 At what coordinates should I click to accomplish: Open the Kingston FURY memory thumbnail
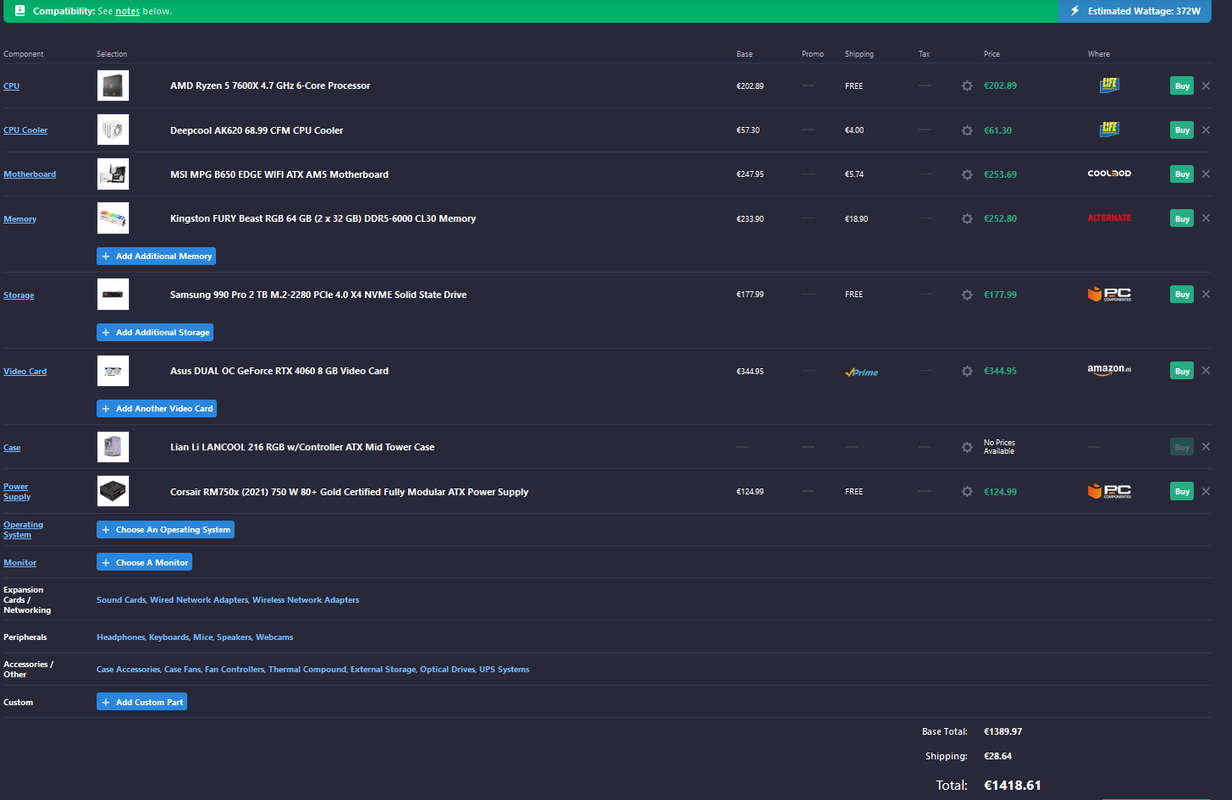tap(113, 218)
